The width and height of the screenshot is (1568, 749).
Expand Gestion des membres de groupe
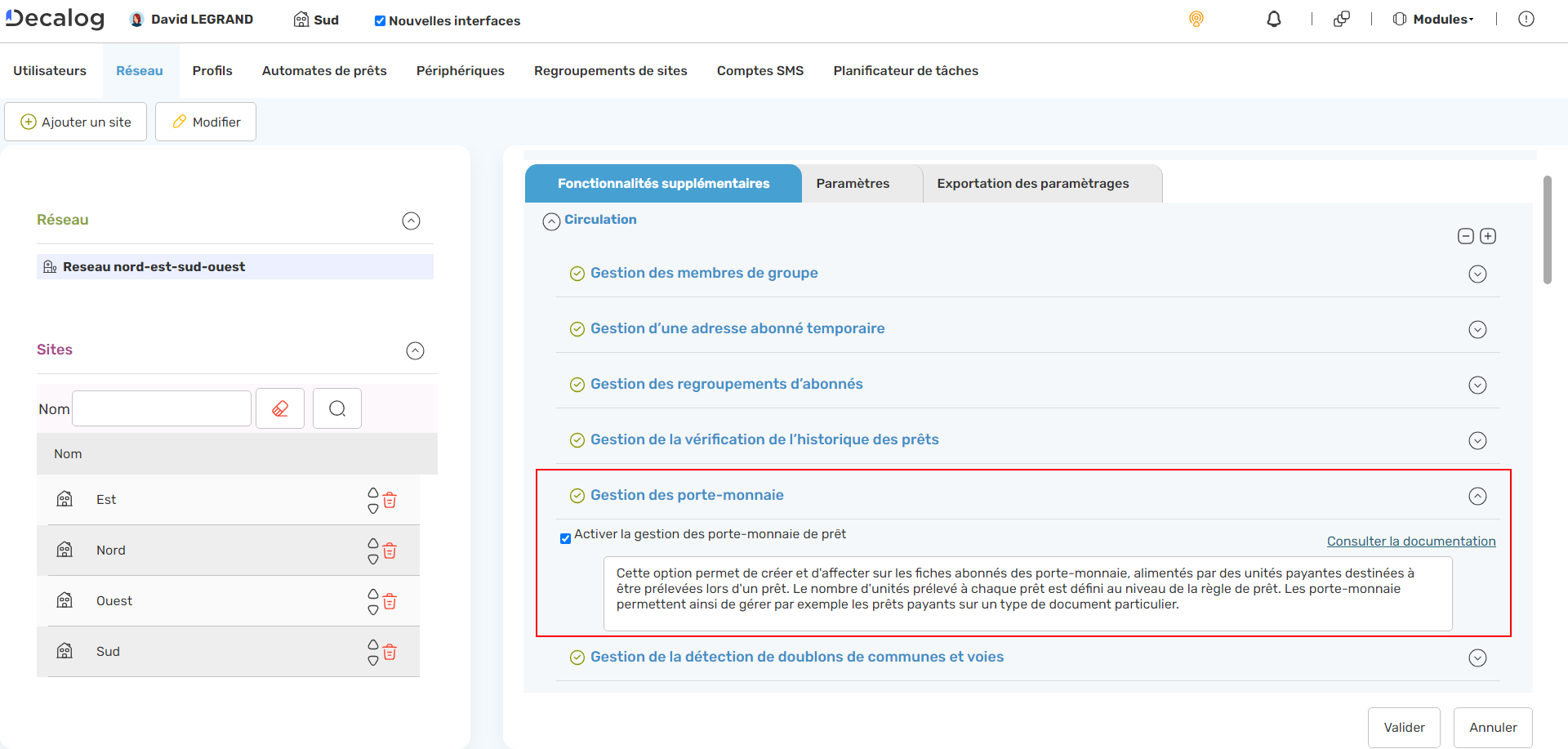pyautogui.click(x=1477, y=274)
